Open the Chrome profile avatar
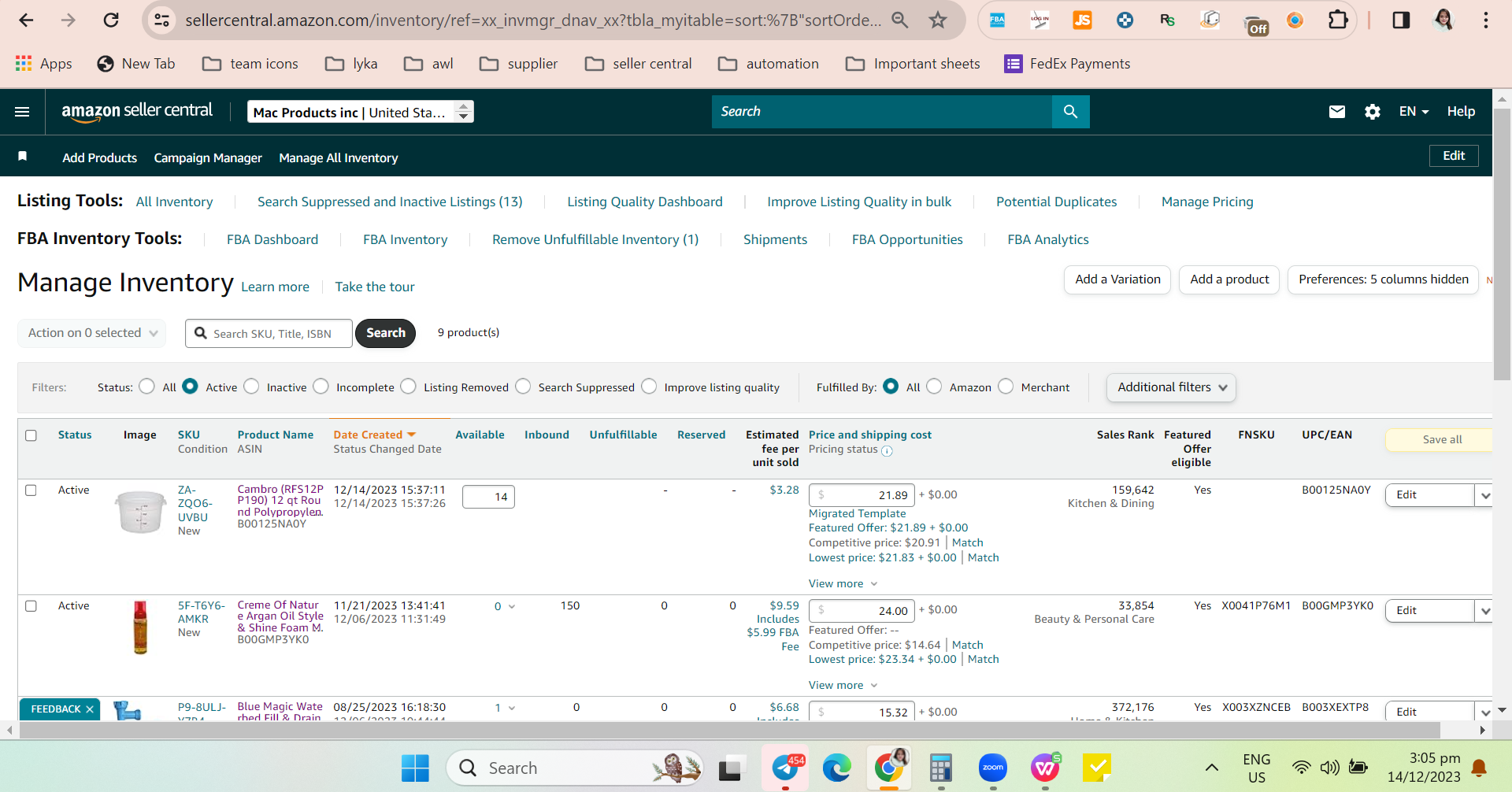 tap(1443, 20)
